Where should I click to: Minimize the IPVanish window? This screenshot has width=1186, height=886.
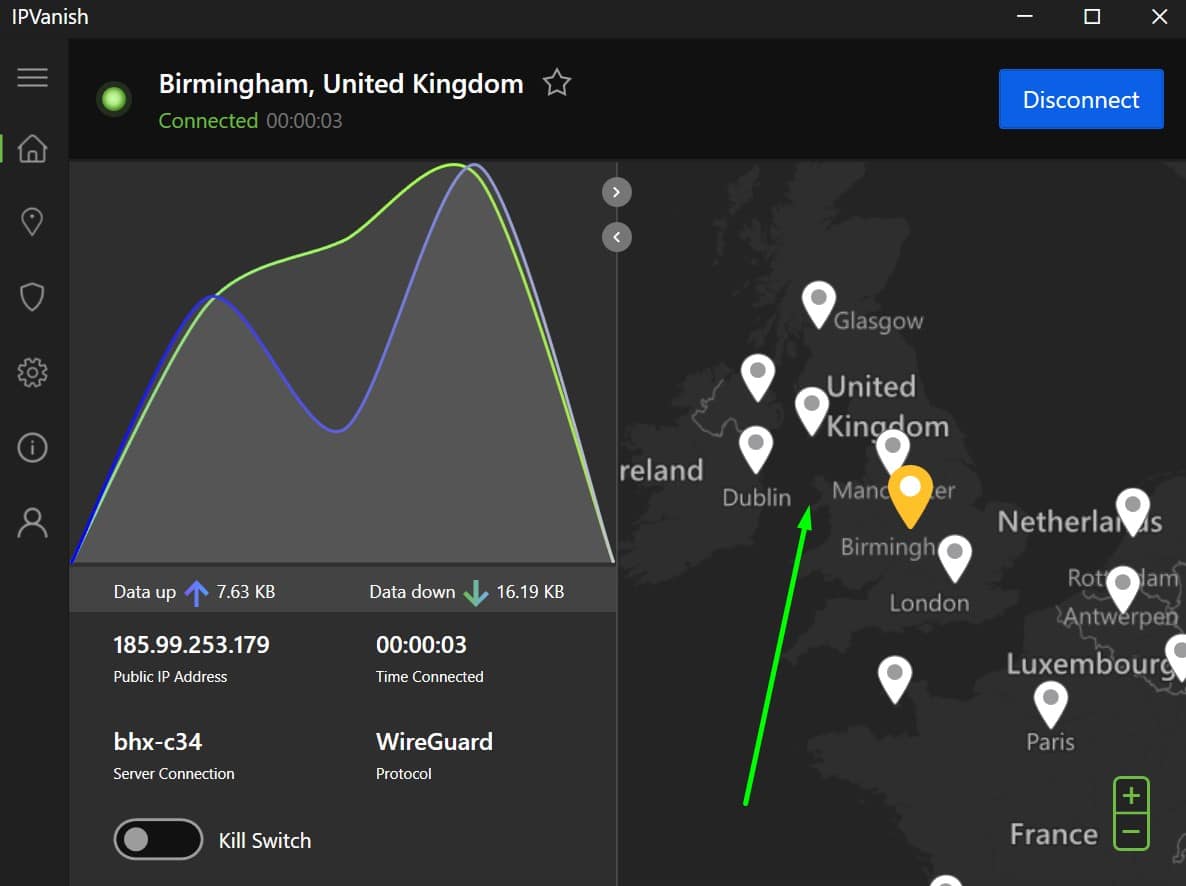1025,17
